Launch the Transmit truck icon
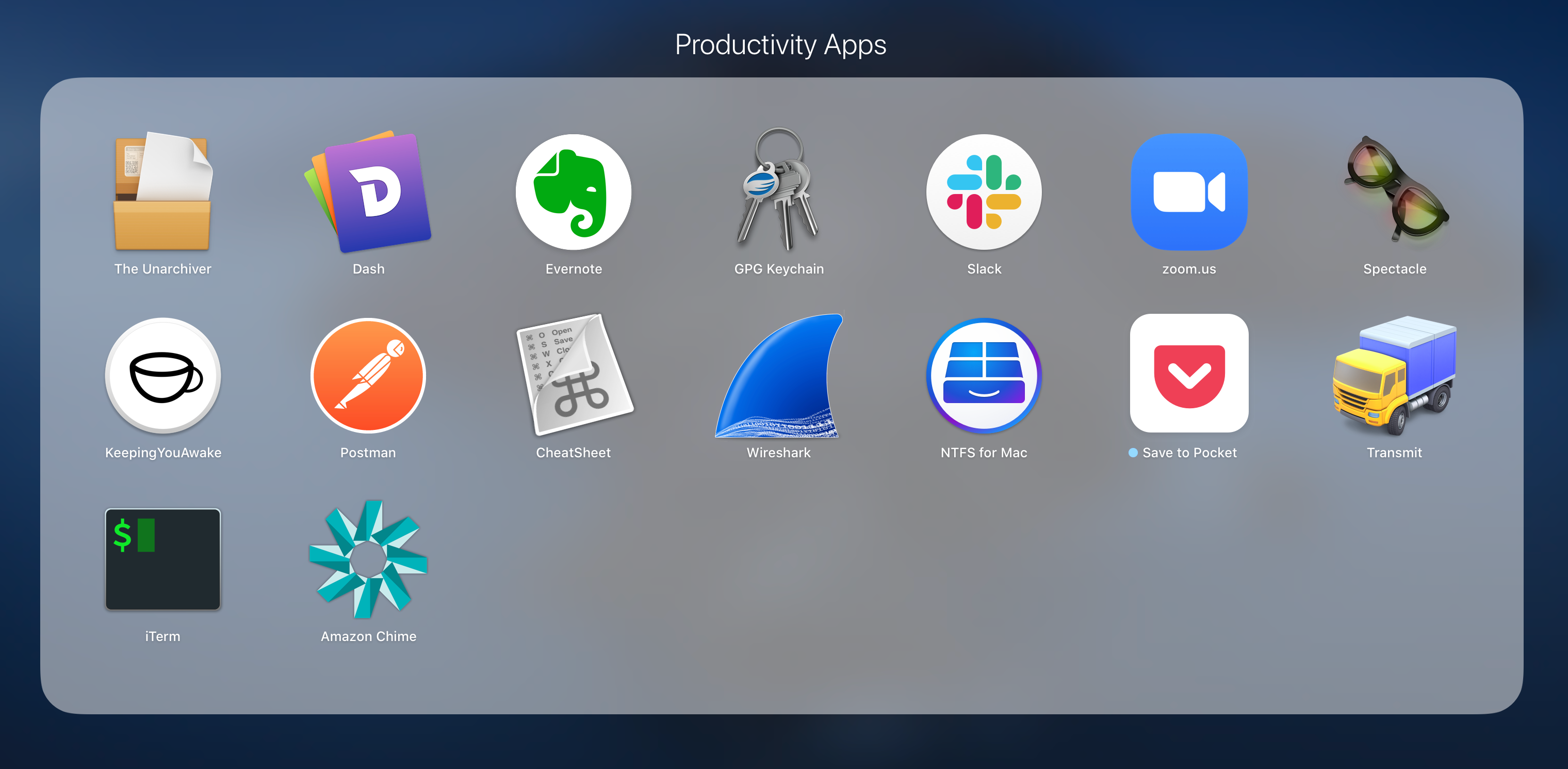Image resolution: width=1568 pixels, height=769 pixels. click(x=1395, y=376)
